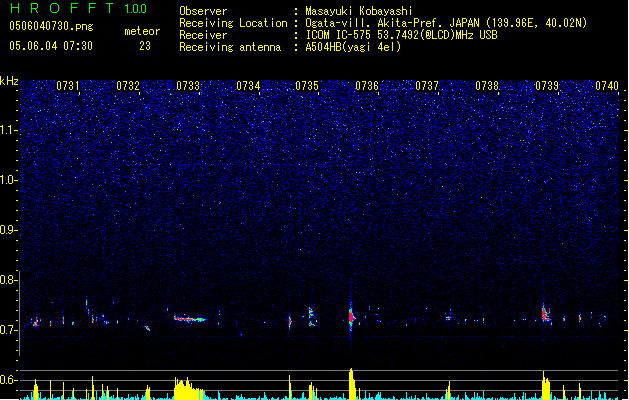
Task: Click the 0732 time marker
Action: pos(128,86)
